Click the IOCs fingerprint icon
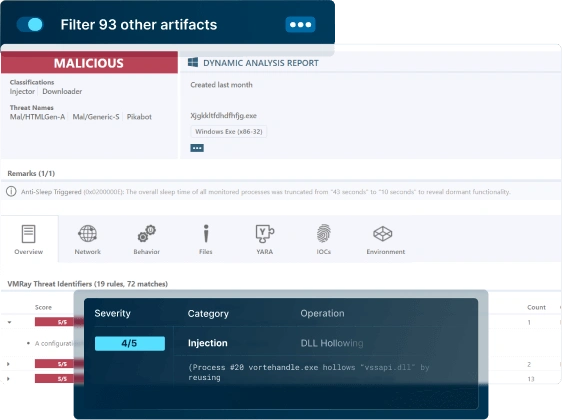Viewport: 562px width, 420px height. tap(324, 234)
